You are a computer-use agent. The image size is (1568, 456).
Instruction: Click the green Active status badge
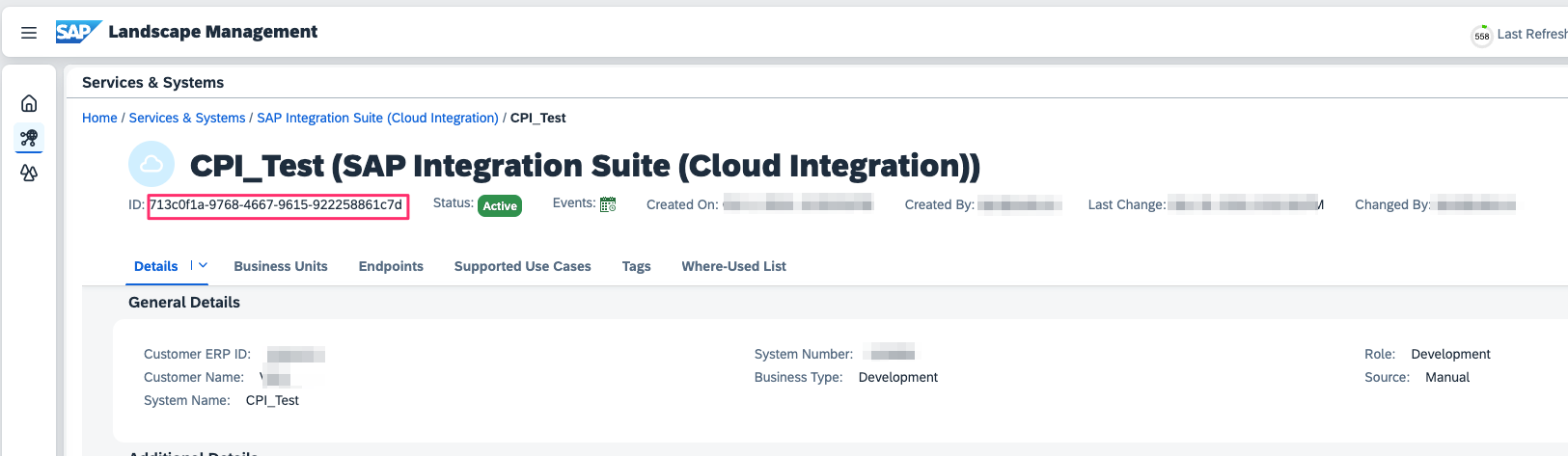pyautogui.click(x=500, y=205)
